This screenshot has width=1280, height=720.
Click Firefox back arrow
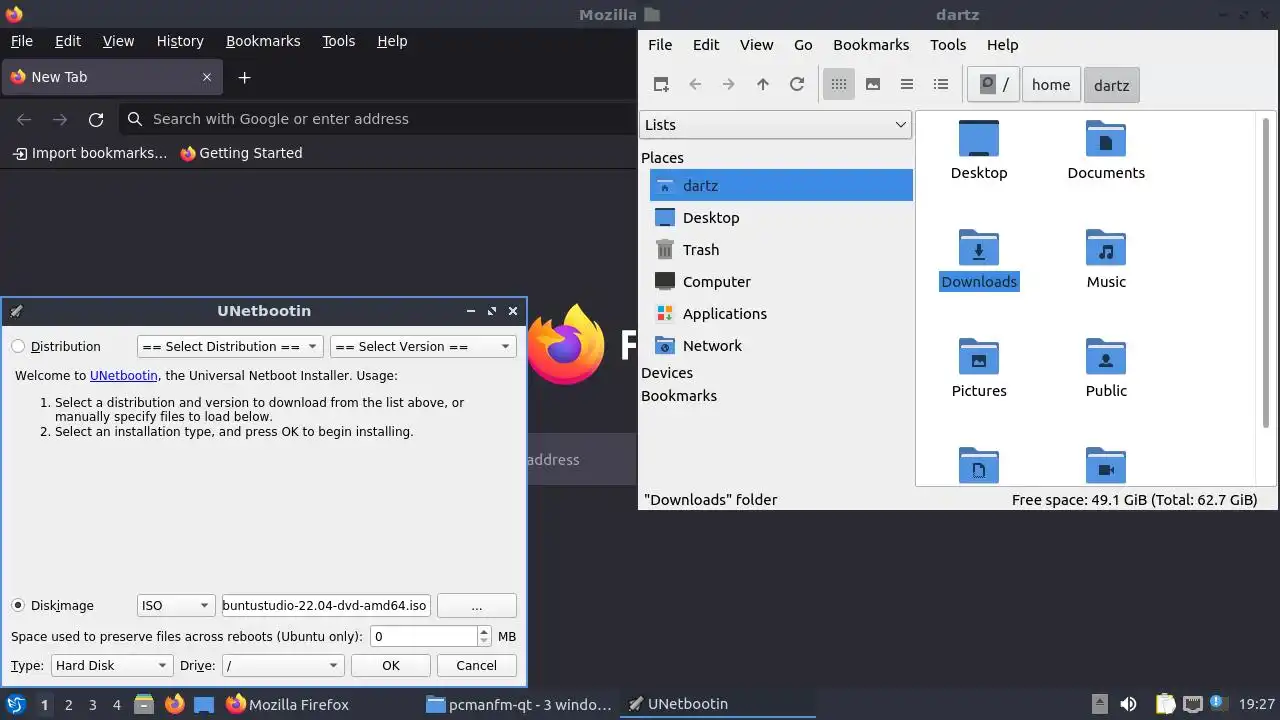tap(24, 119)
